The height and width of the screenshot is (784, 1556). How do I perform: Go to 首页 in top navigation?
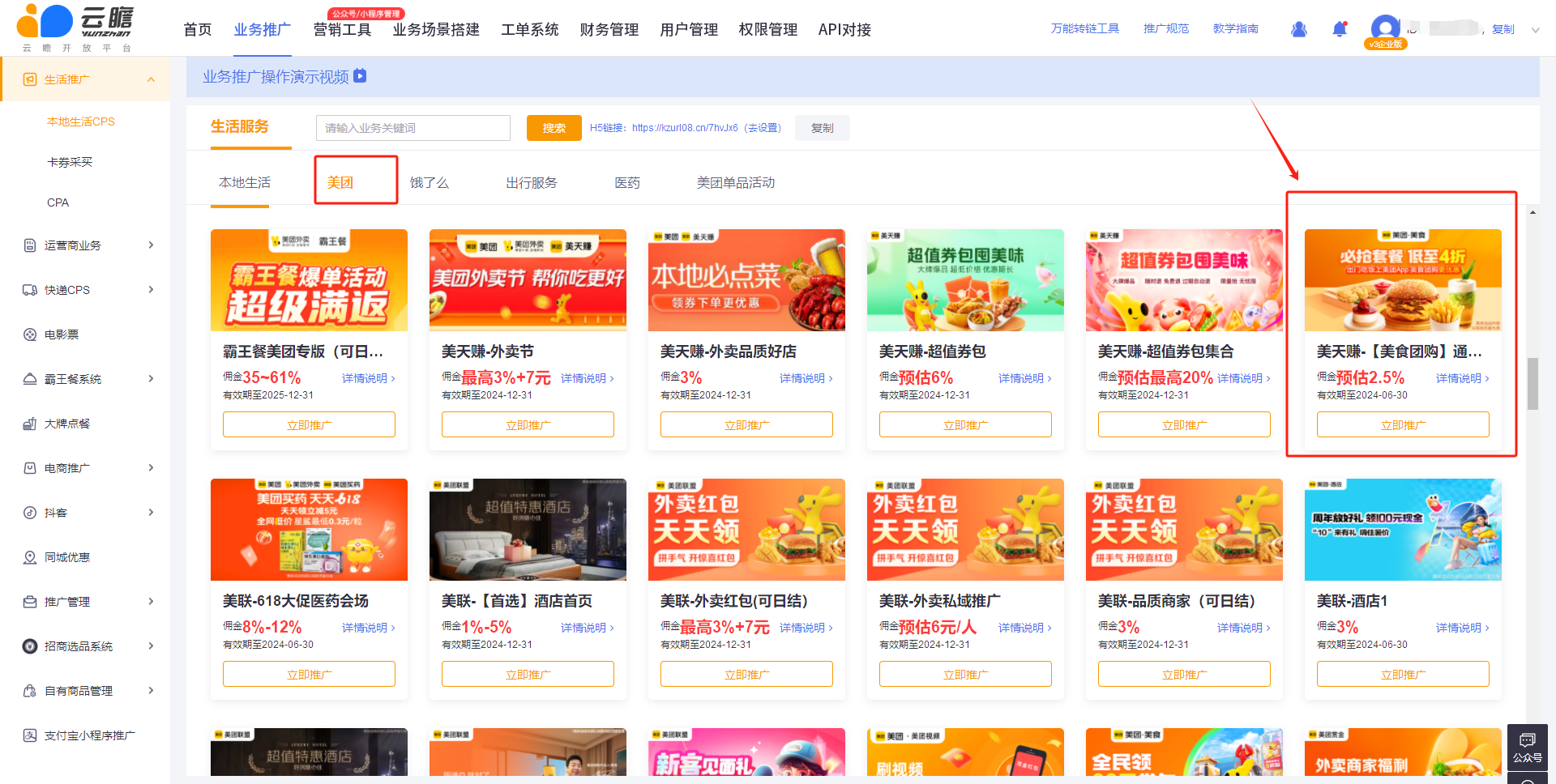tap(198, 30)
